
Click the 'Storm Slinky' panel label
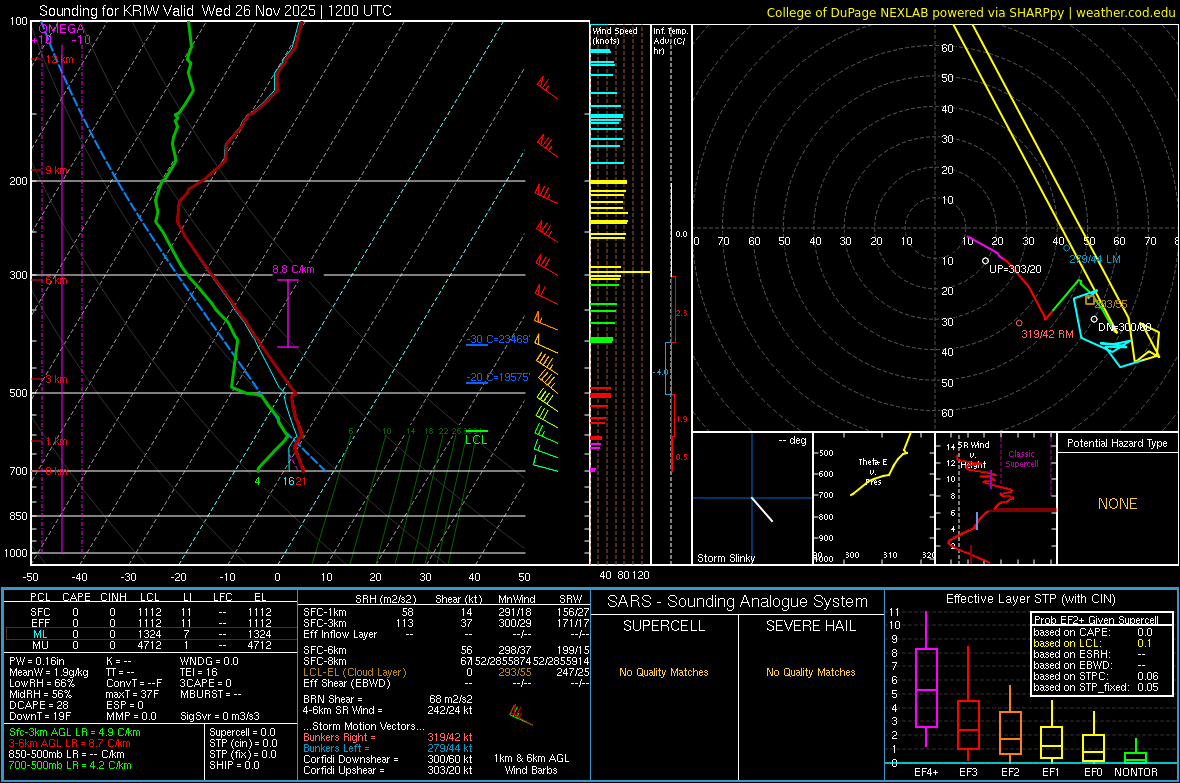[x=725, y=558]
